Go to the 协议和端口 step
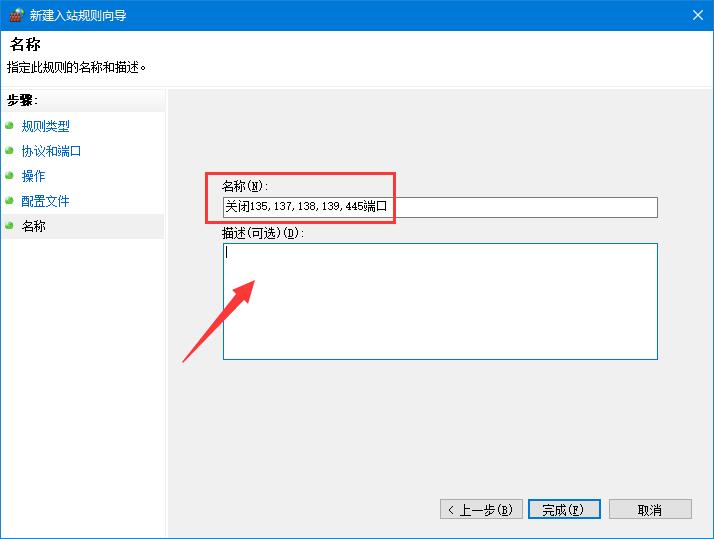 point(51,151)
